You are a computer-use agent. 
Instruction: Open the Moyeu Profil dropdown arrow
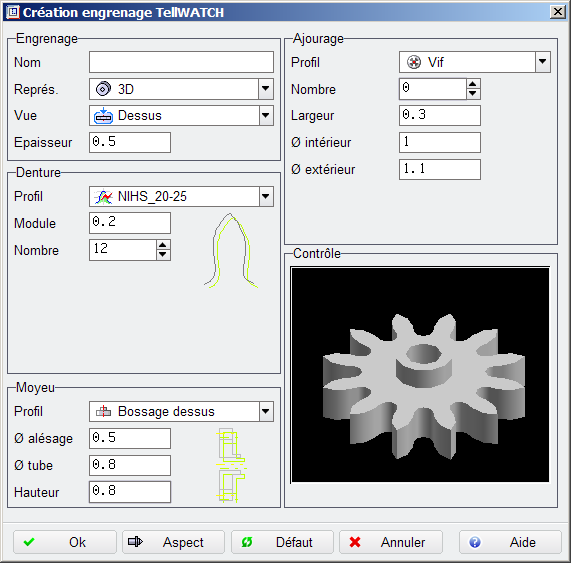click(x=266, y=412)
